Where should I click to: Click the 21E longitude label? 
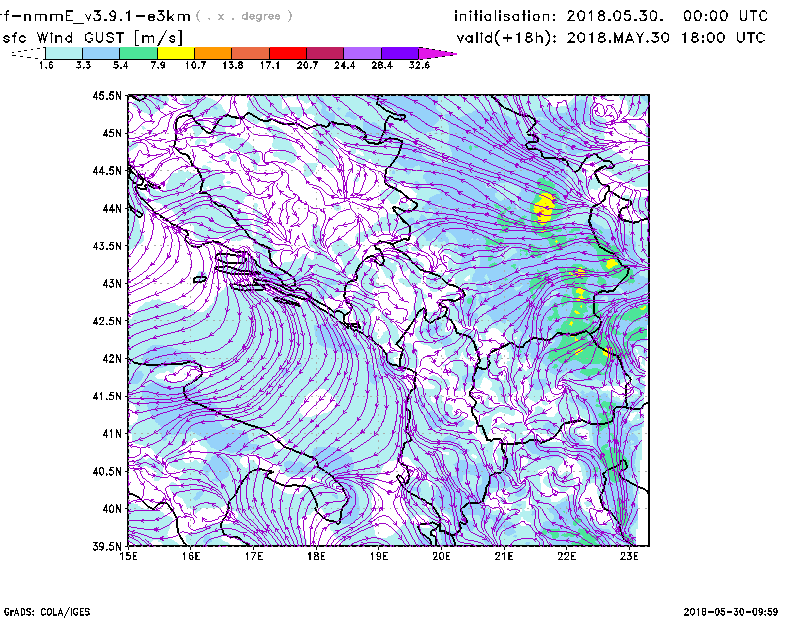pyautogui.click(x=504, y=556)
